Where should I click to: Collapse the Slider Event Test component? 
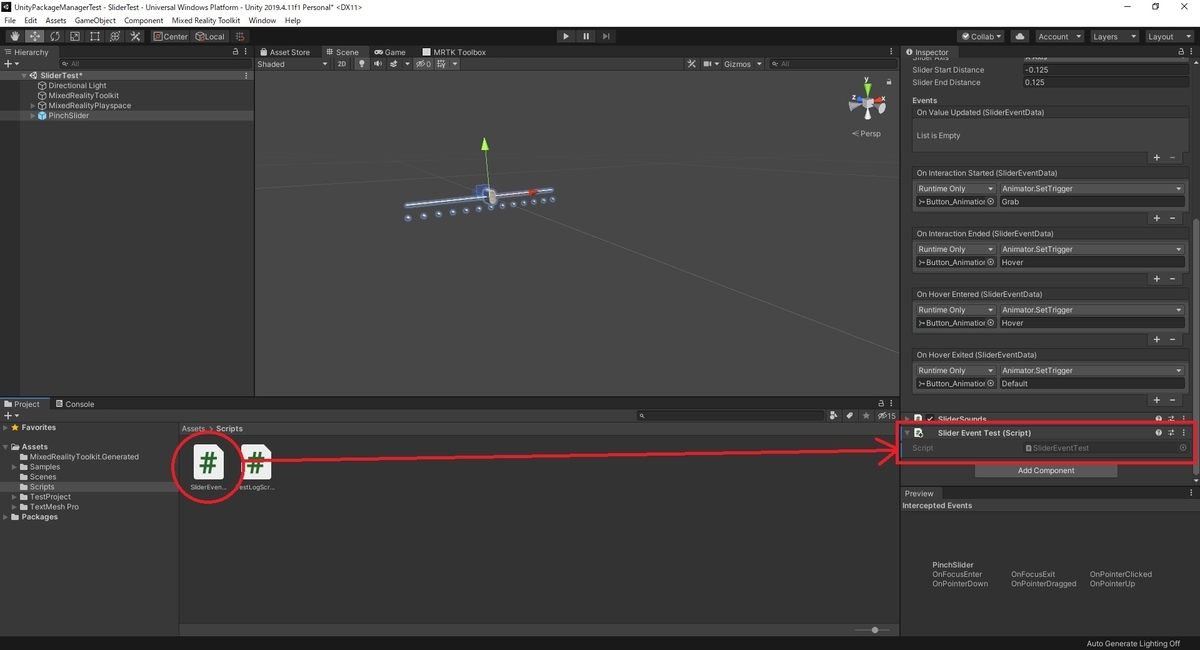click(x=907, y=434)
